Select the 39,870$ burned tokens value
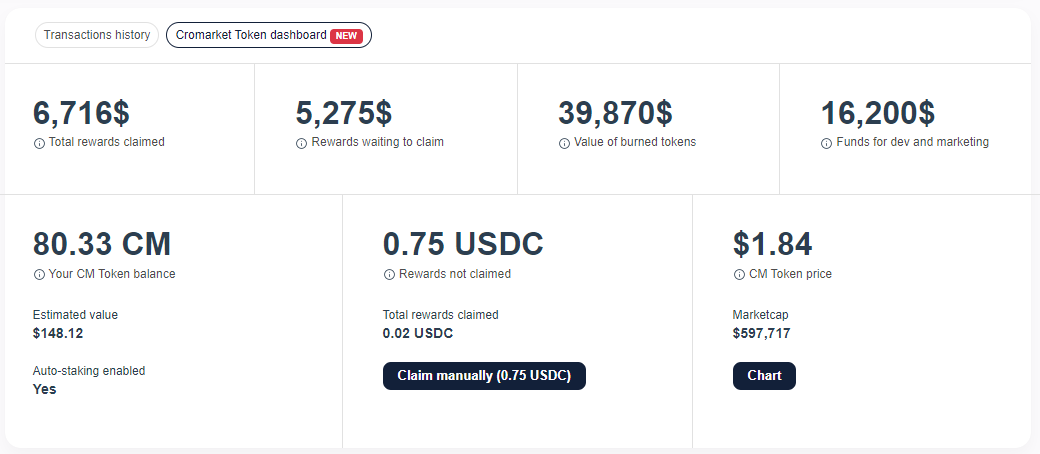This screenshot has height=454, width=1040. 615,113
